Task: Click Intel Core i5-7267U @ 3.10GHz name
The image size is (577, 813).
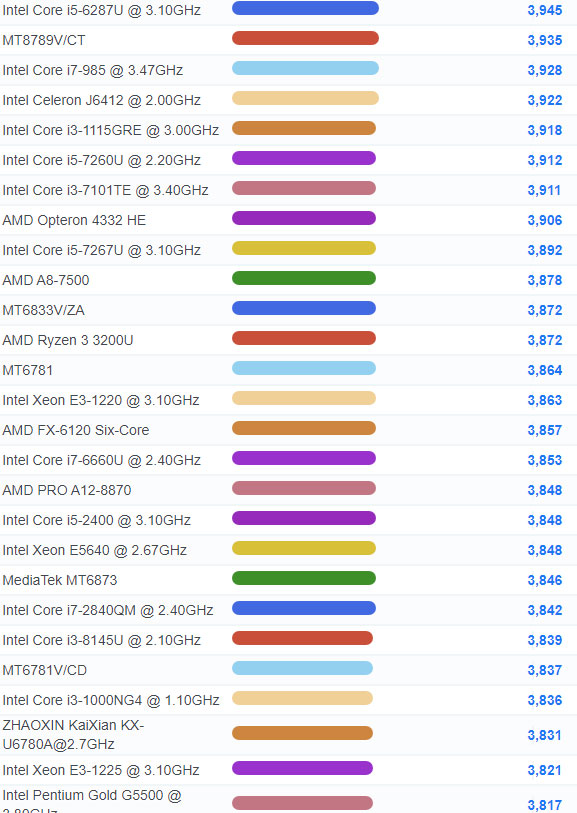Action: click(102, 251)
